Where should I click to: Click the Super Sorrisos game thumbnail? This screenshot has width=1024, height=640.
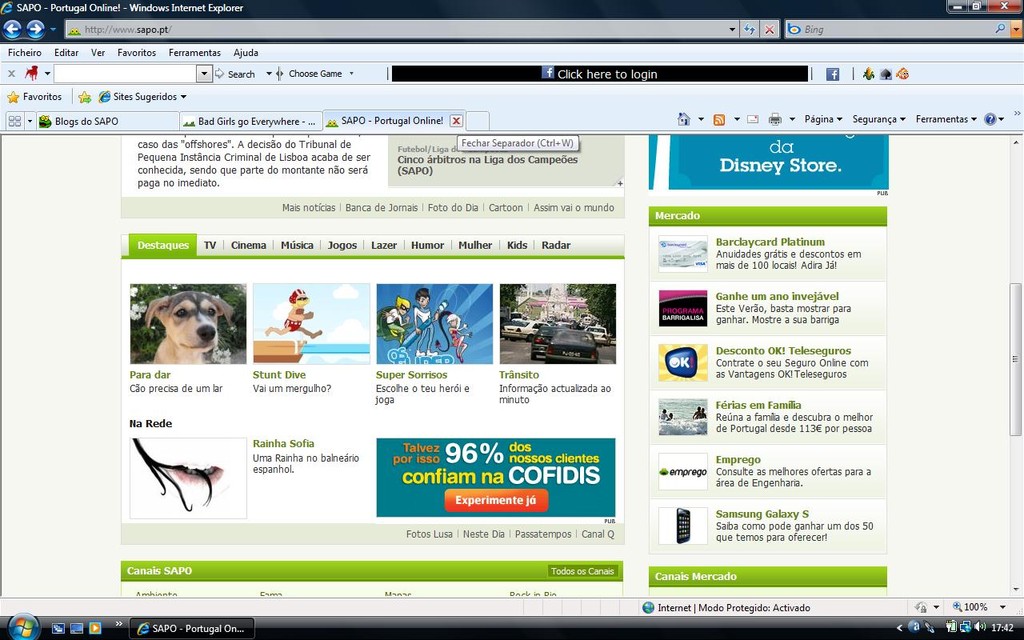pyautogui.click(x=434, y=324)
